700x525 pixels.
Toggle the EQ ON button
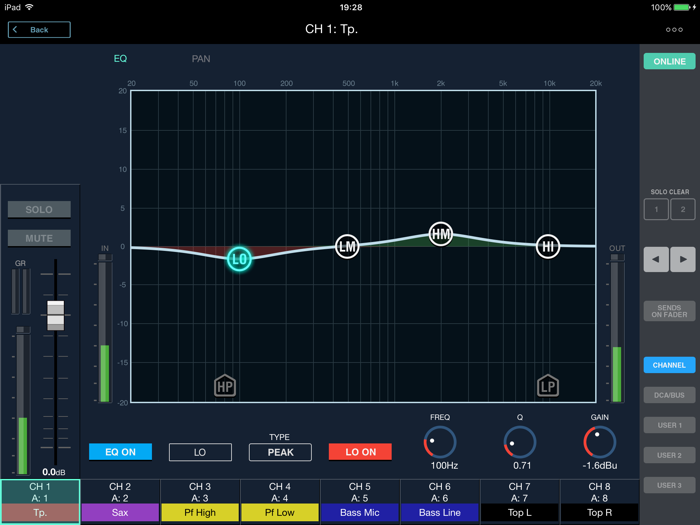click(121, 452)
